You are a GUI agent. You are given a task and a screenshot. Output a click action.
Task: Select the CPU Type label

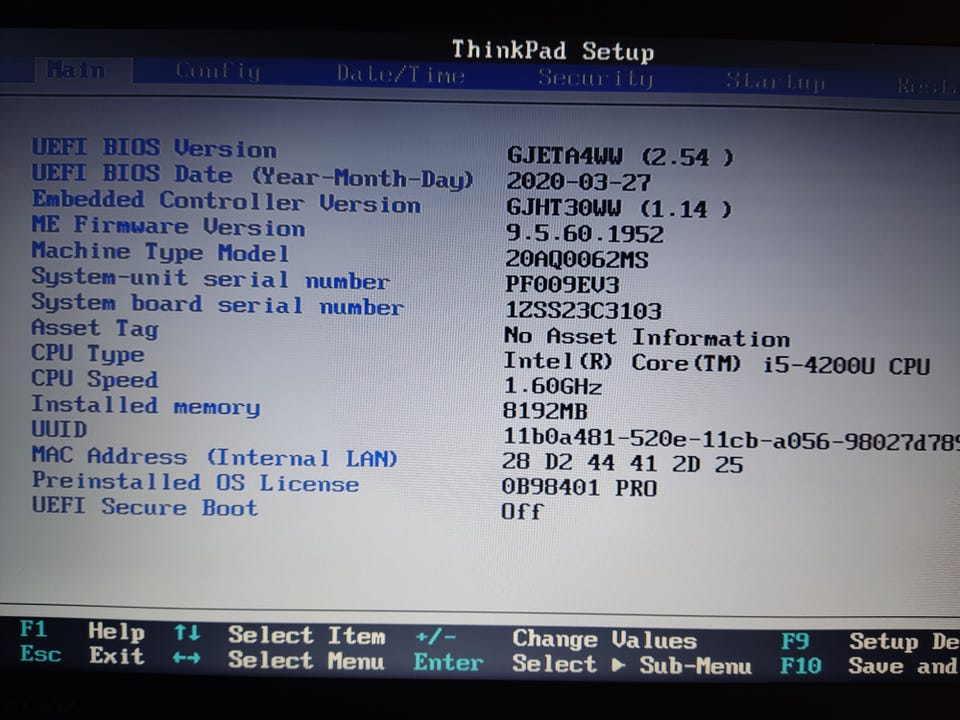[88, 354]
